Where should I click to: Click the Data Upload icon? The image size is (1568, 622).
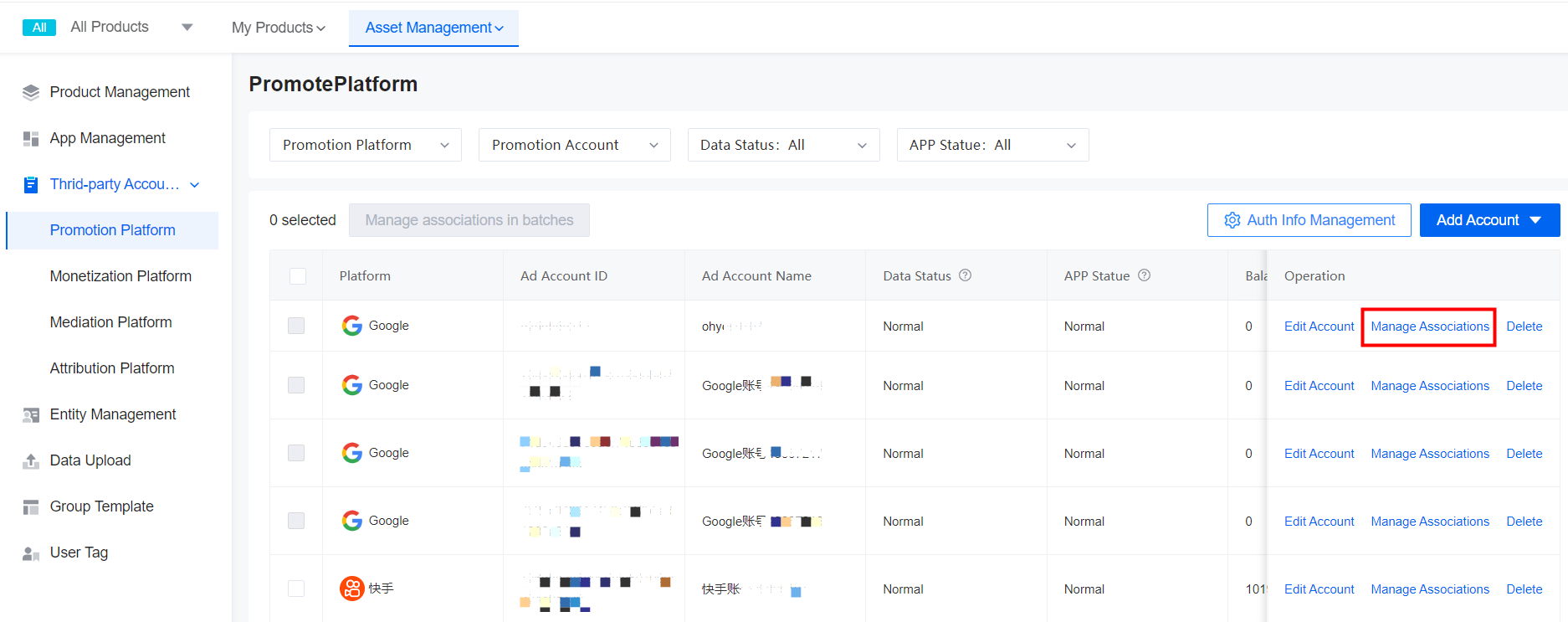(31, 460)
